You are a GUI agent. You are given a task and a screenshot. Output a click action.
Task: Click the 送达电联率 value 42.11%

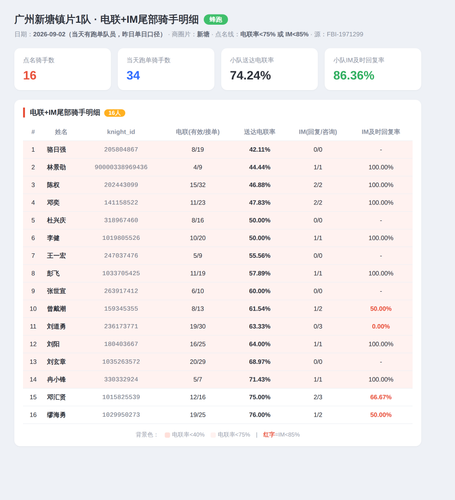click(260, 150)
